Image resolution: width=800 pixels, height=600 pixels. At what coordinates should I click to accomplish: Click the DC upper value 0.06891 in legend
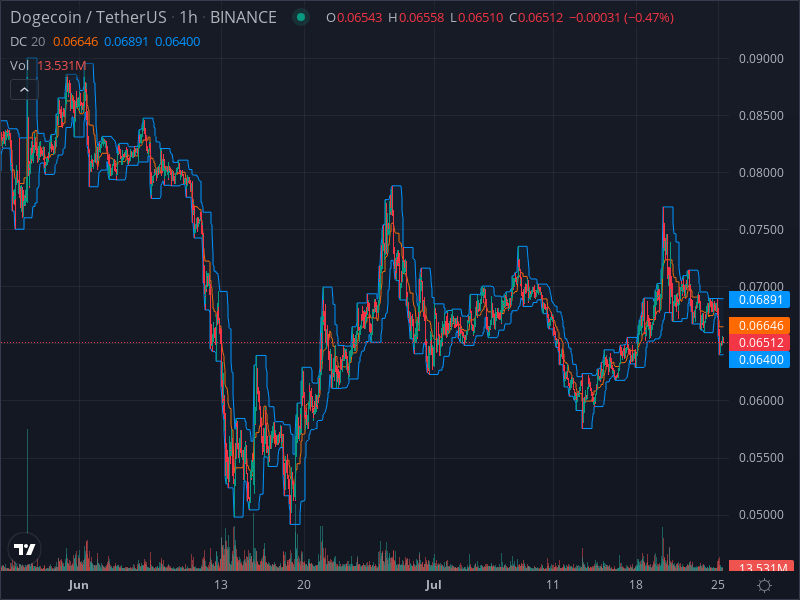[x=126, y=42]
